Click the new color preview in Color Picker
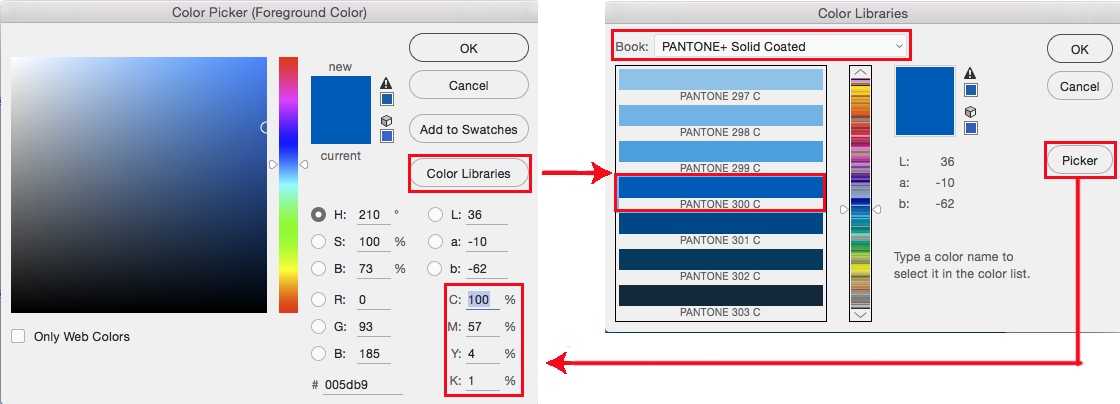Screen dimensions: 1120x404 click(341, 93)
